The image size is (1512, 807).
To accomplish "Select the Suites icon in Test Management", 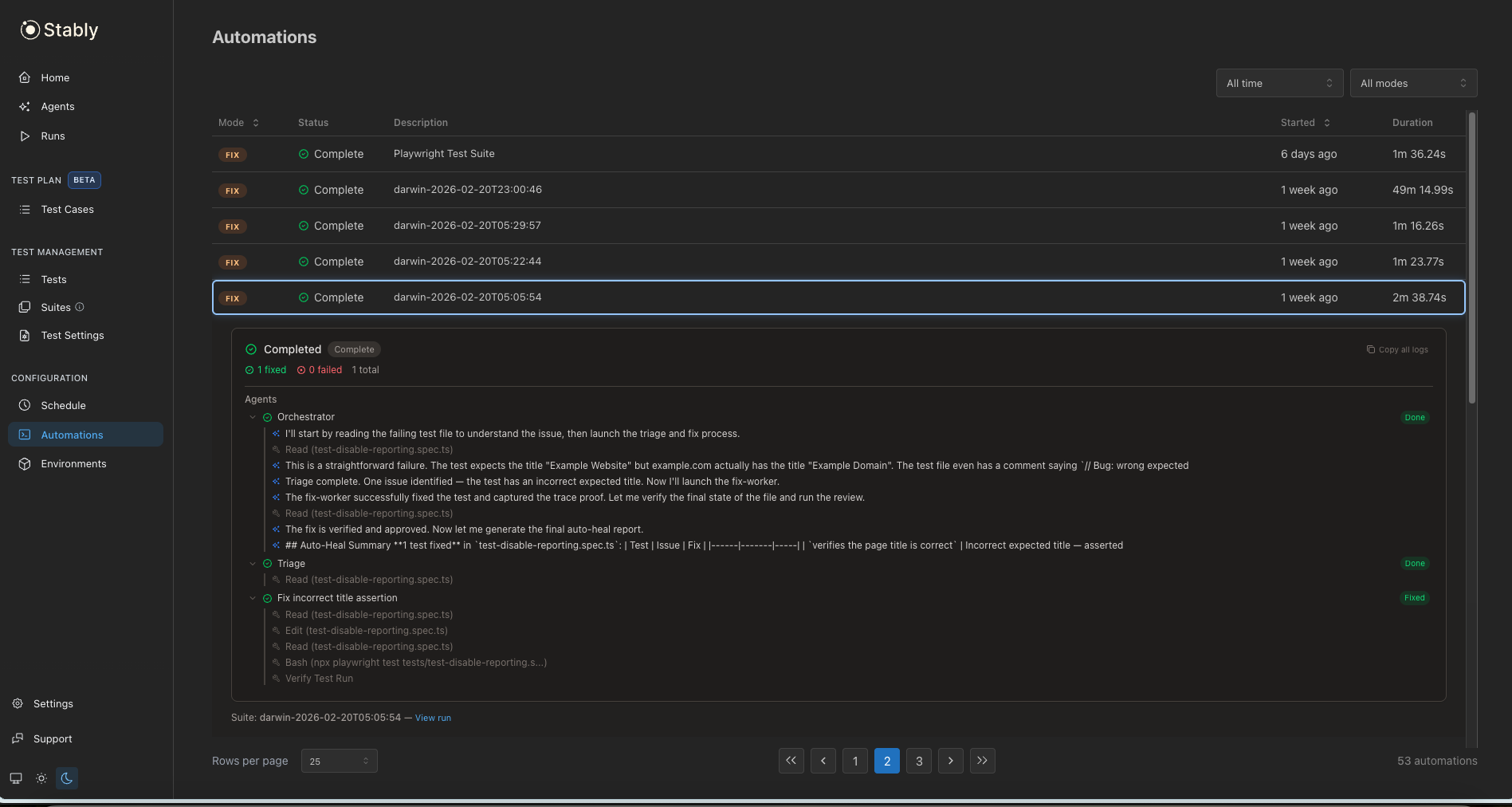I will pos(25,307).
